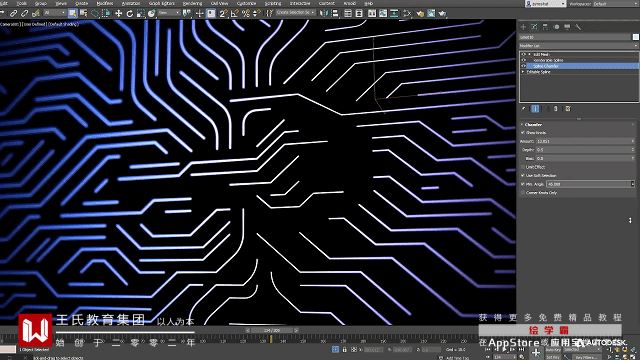Choose the Rectangular Selection Region tool
This screenshot has height=360, width=640.
pyautogui.click(x=95, y=13)
